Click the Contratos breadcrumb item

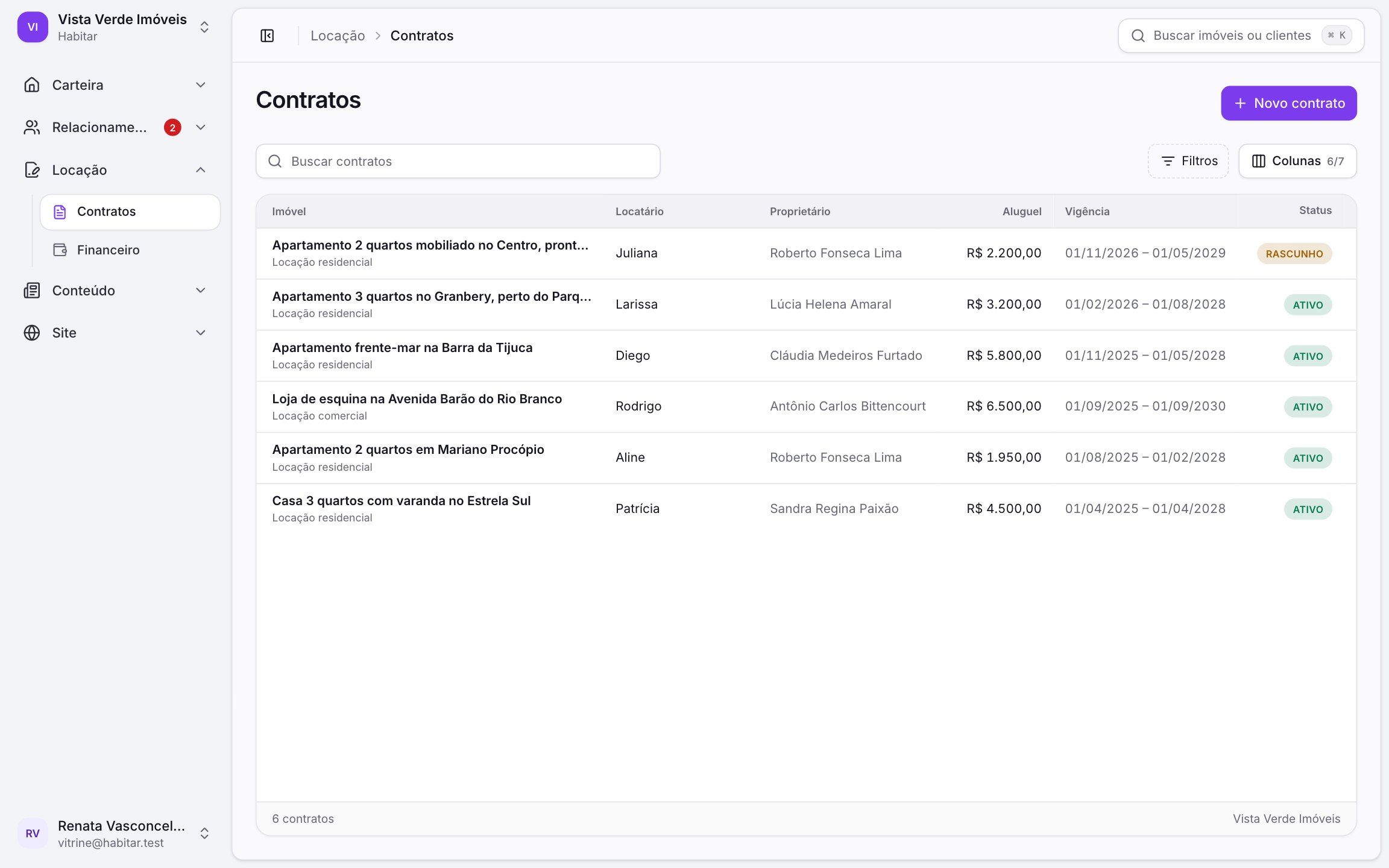[422, 36]
